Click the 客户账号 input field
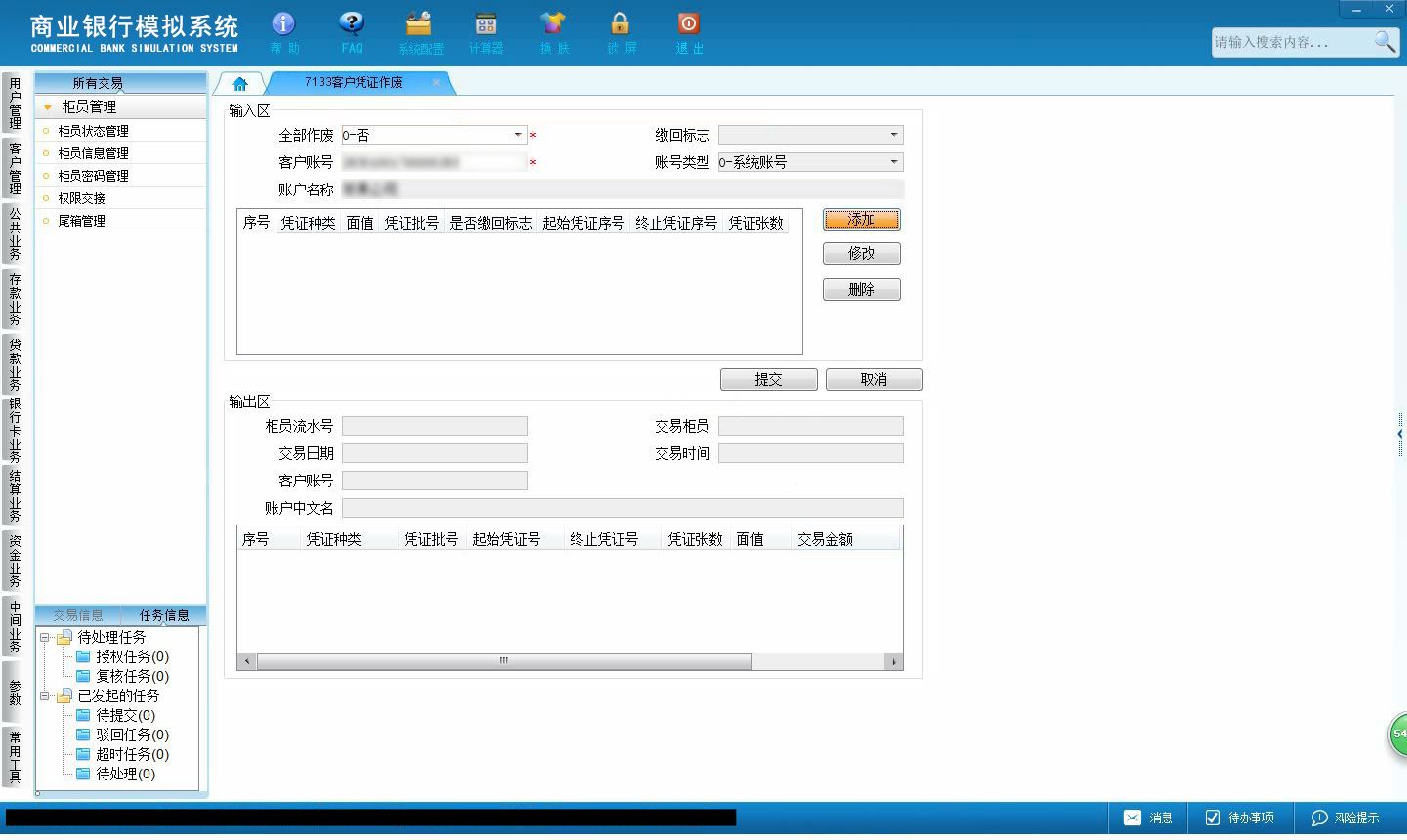Viewport: 1407px width, 840px height. [x=434, y=162]
